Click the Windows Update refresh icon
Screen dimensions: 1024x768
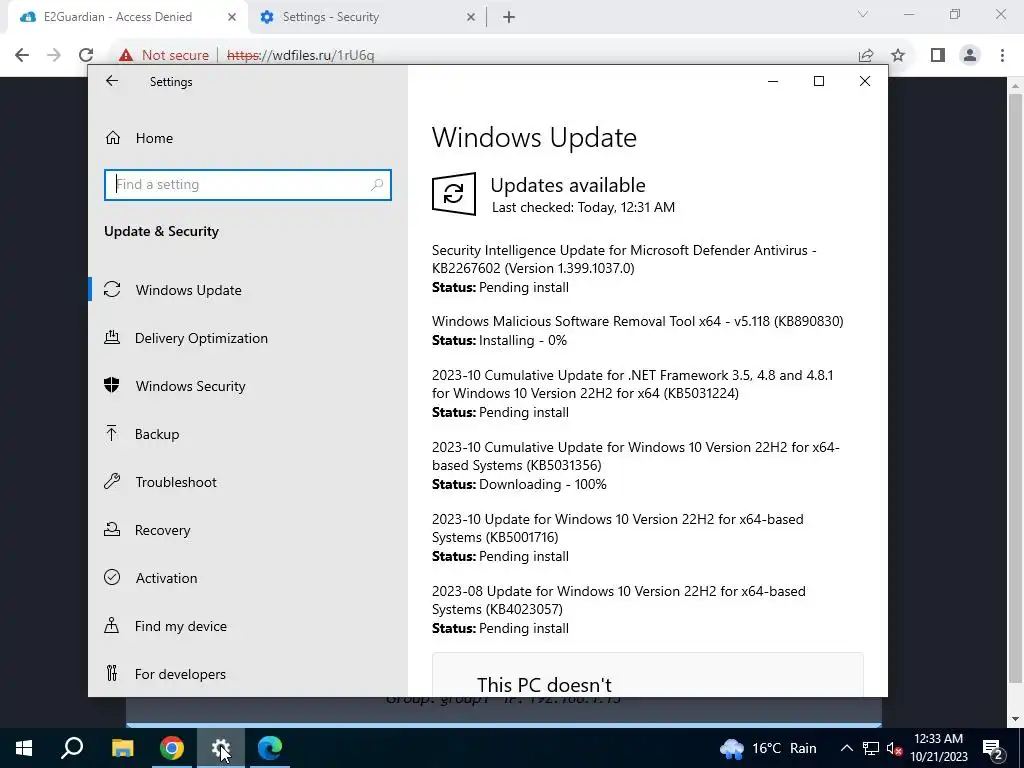[454, 194]
